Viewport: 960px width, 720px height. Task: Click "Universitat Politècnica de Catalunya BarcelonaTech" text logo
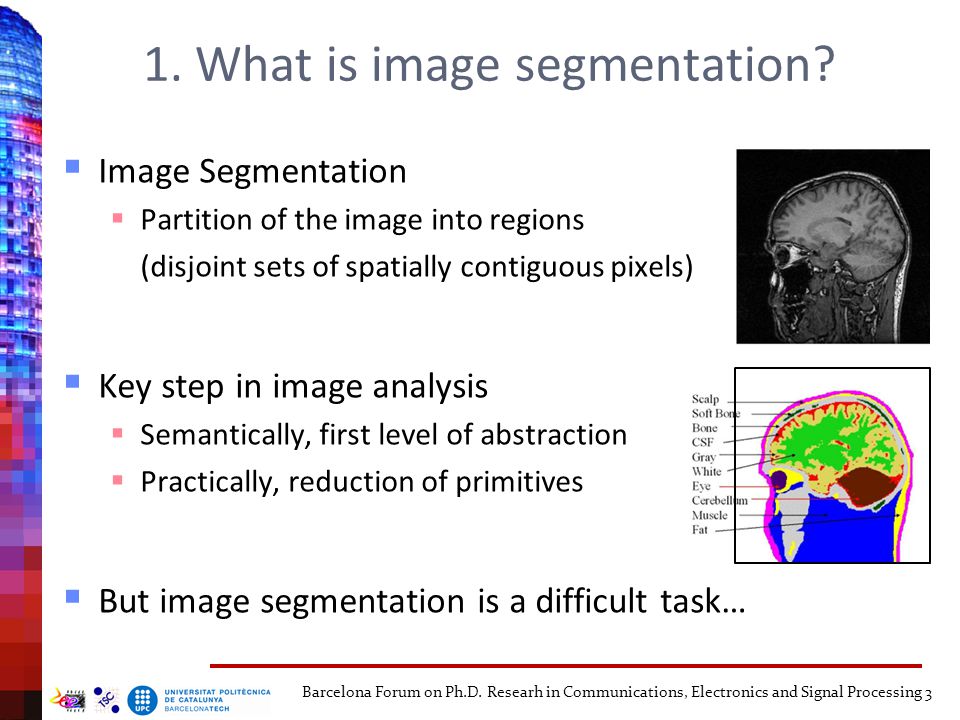(x=217, y=700)
